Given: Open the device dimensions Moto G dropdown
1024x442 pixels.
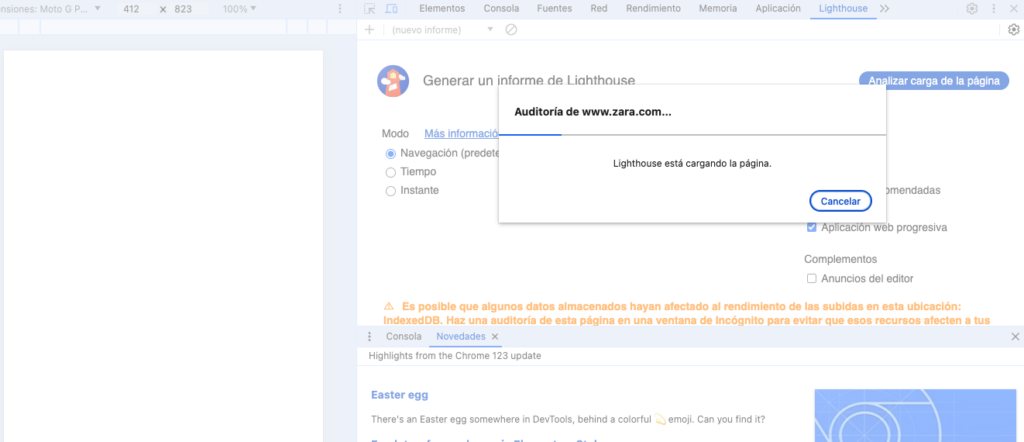Looking at the screenshot, I should point(52,9).
